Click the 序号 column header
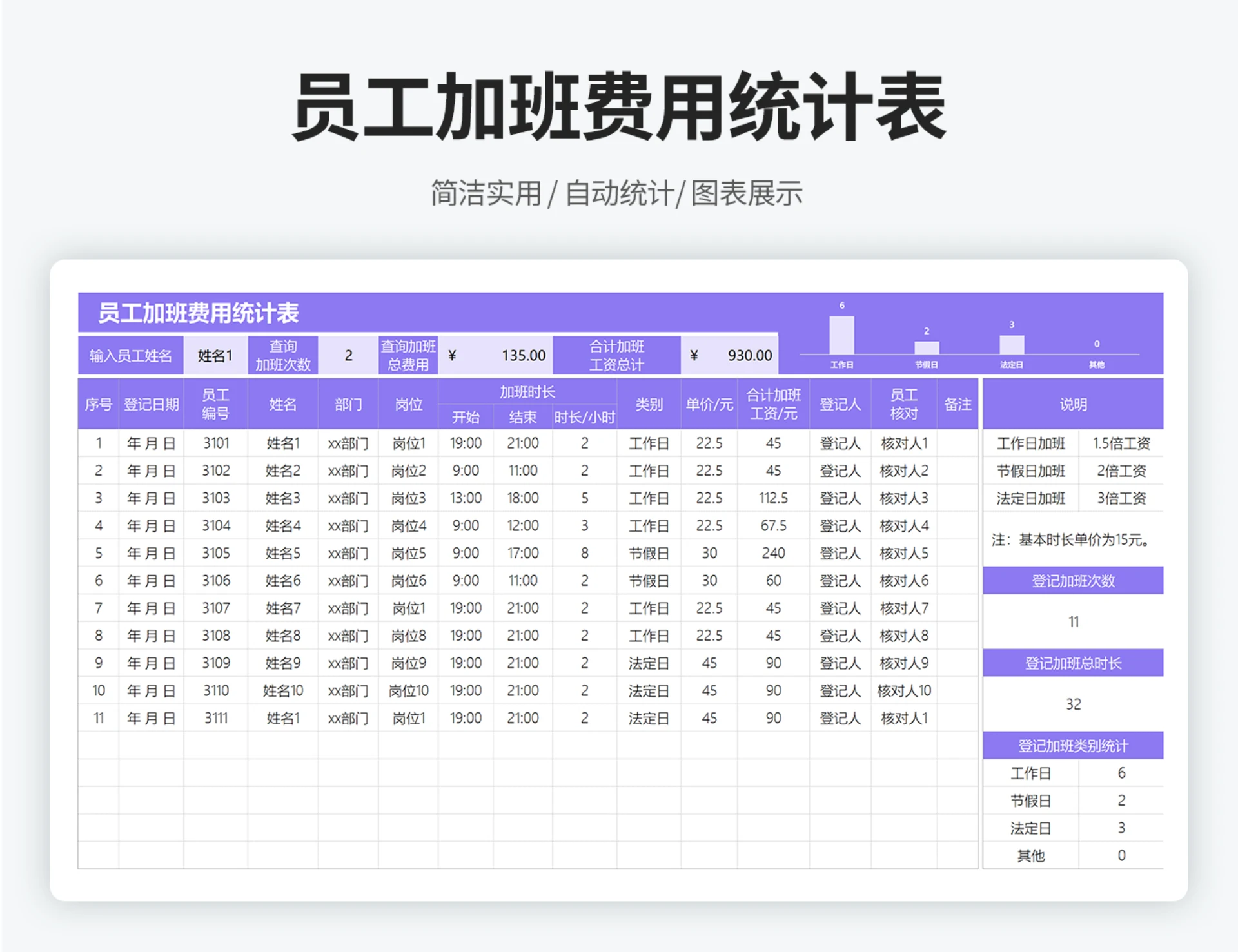 coord(98,403)
